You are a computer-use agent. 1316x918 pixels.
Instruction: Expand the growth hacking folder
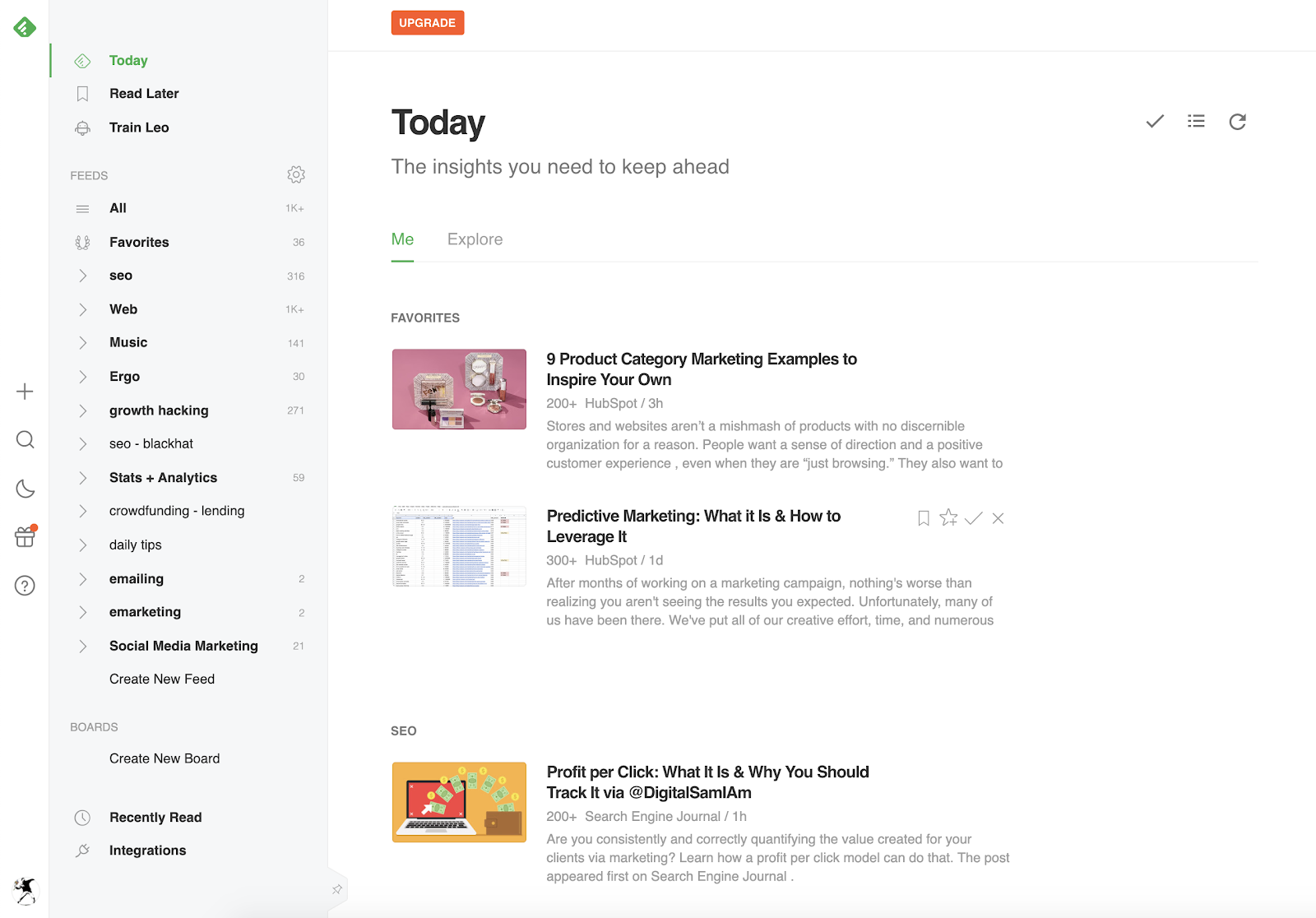point(82,410)
